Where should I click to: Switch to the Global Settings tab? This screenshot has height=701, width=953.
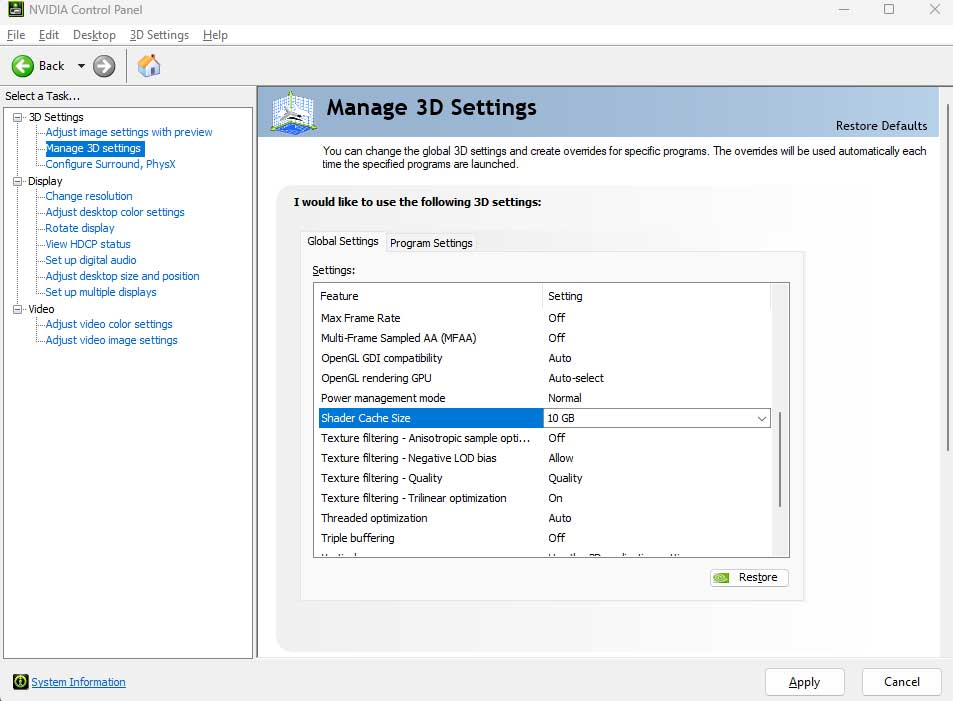point(343,241)
